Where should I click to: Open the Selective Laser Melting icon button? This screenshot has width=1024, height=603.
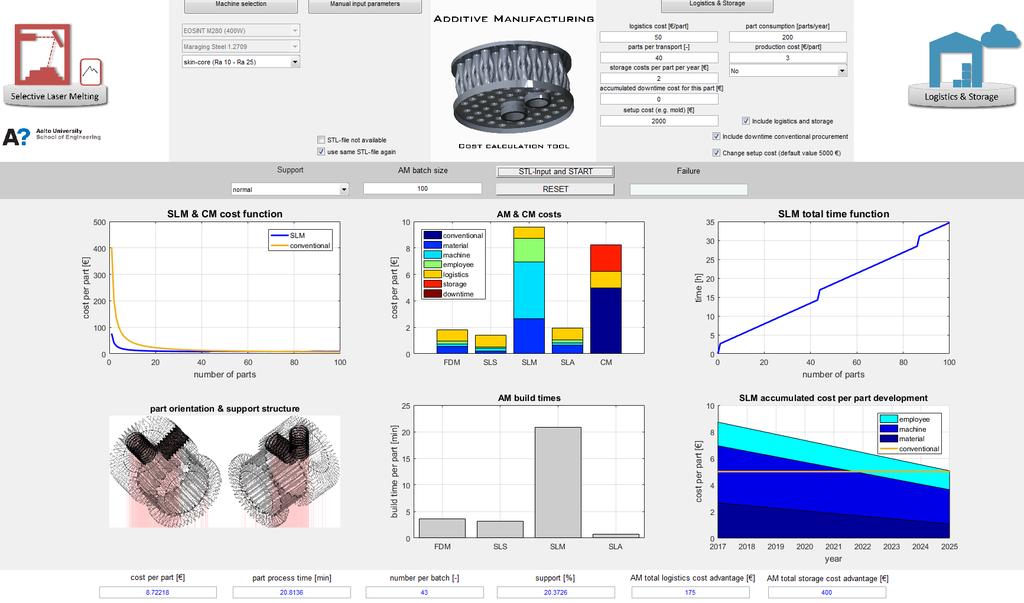click(x=55, y=64)
